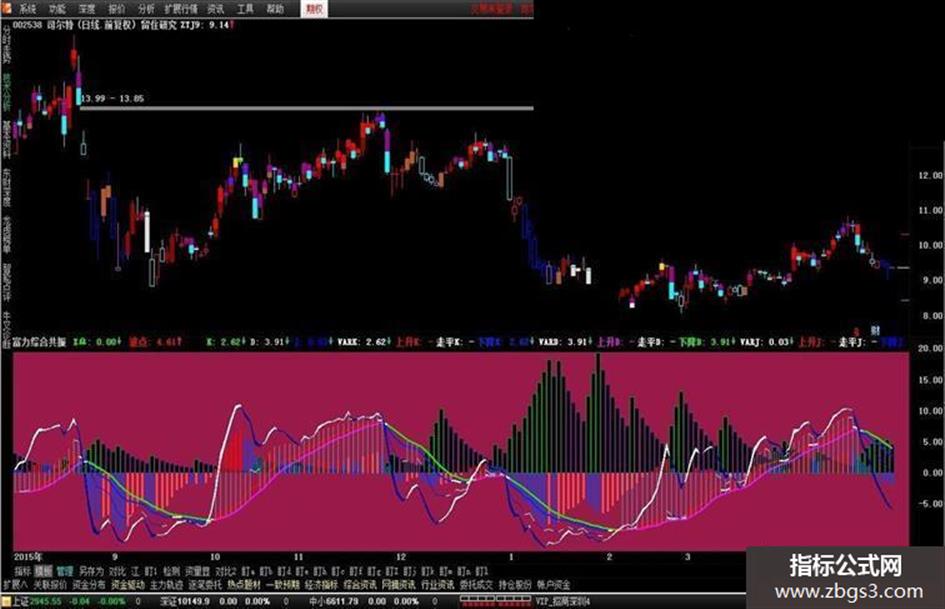This screenshot has width=945, height=609.
Task: Click the connection signal indicator in status bar
Action: pyautogui.click(x=495, y=599)
